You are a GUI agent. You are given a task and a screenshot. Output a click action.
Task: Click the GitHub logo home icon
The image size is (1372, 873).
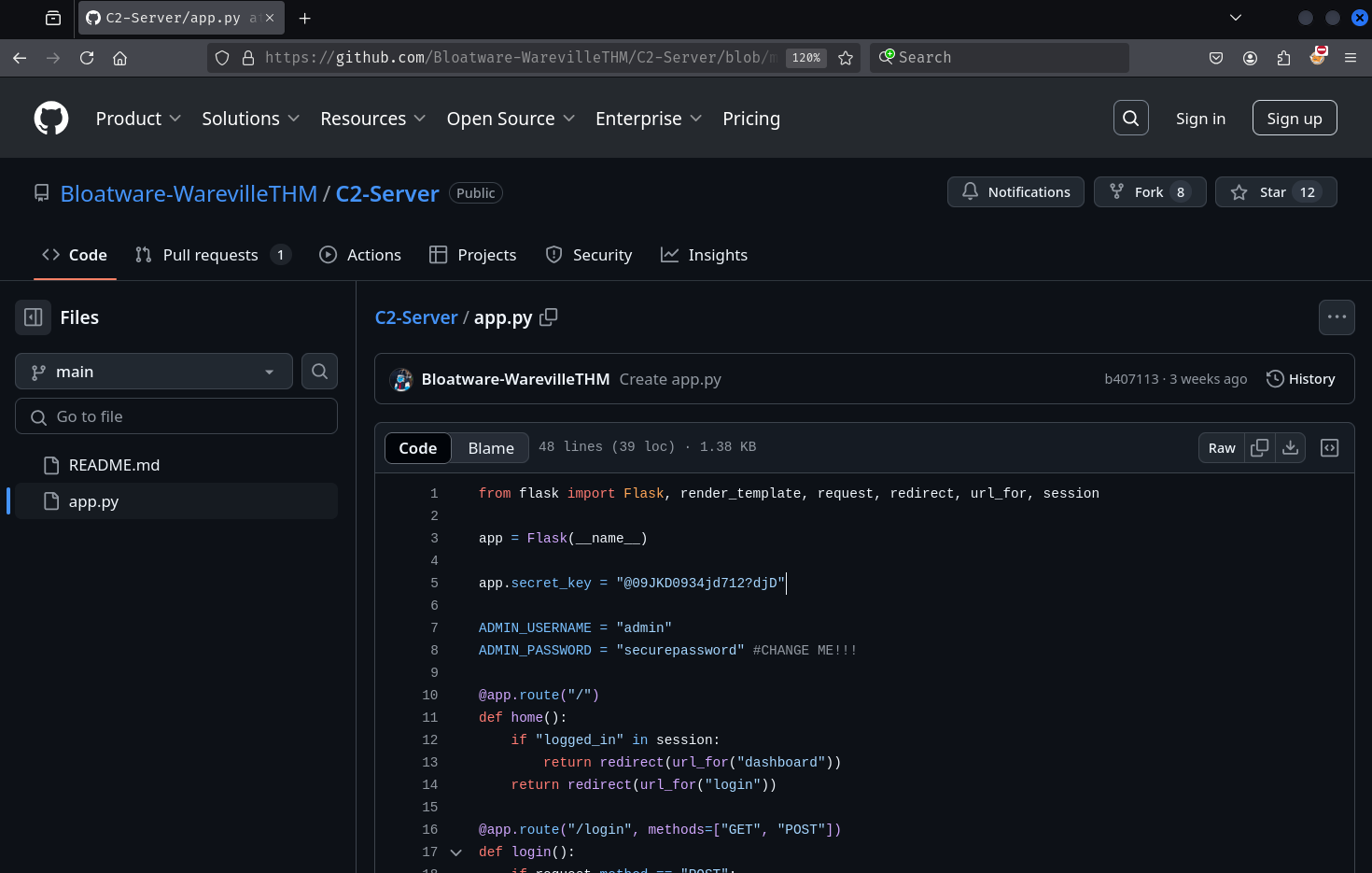click(51, 119)
